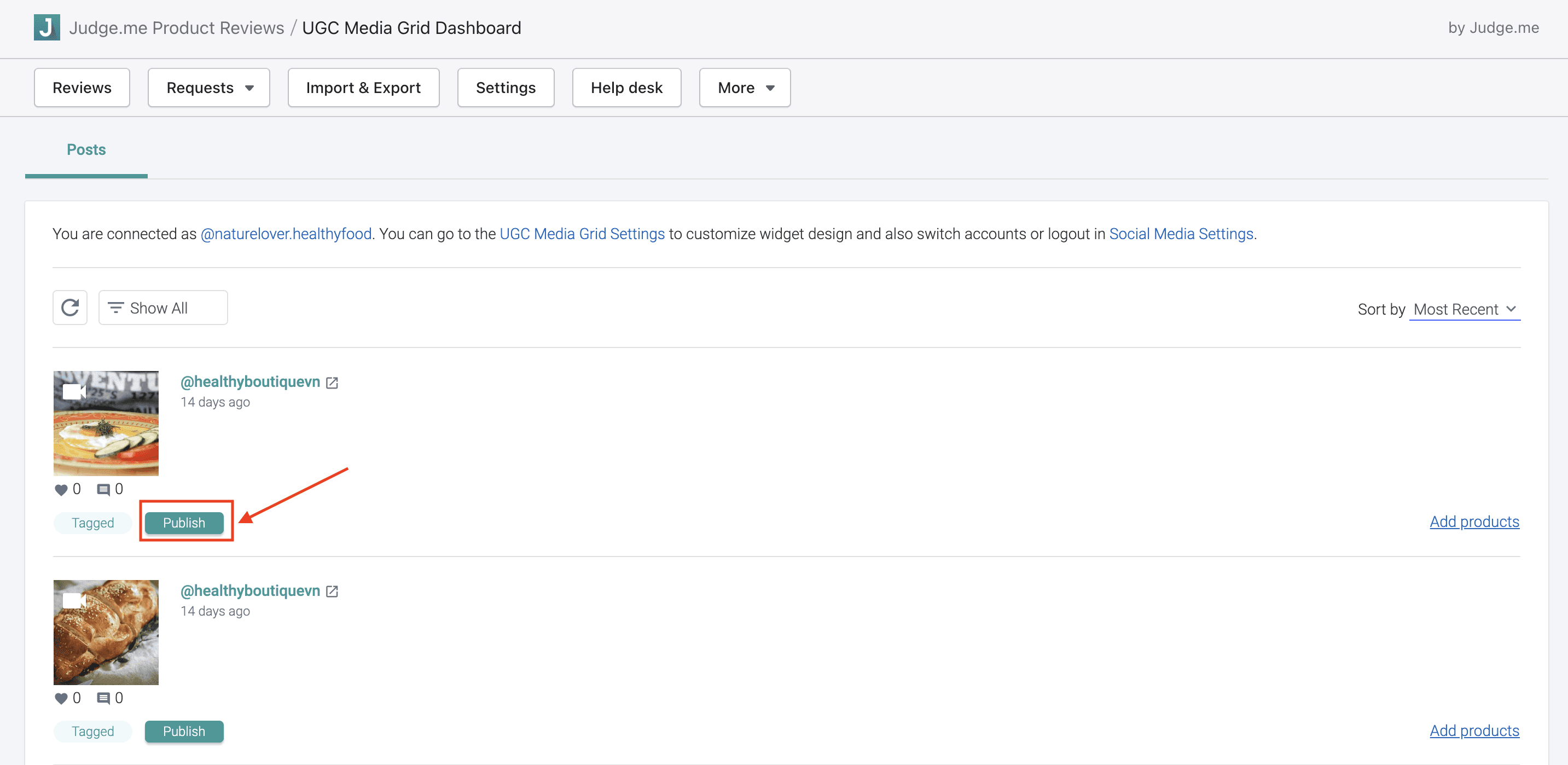Open the Requests dropdown menu
Image resolution: width=1568 pixels, height=765 pixels.
209,88
